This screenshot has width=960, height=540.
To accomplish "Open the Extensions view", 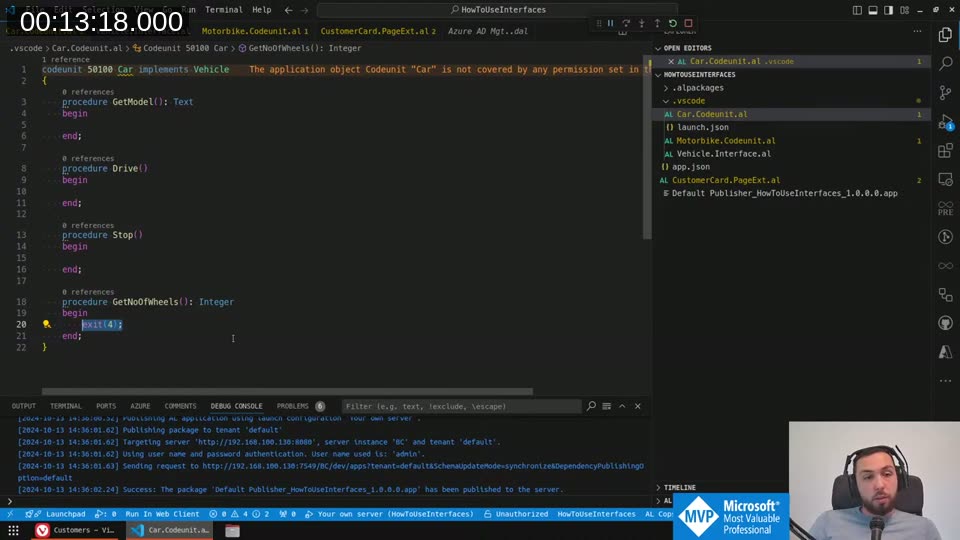I will pos(945,151).
